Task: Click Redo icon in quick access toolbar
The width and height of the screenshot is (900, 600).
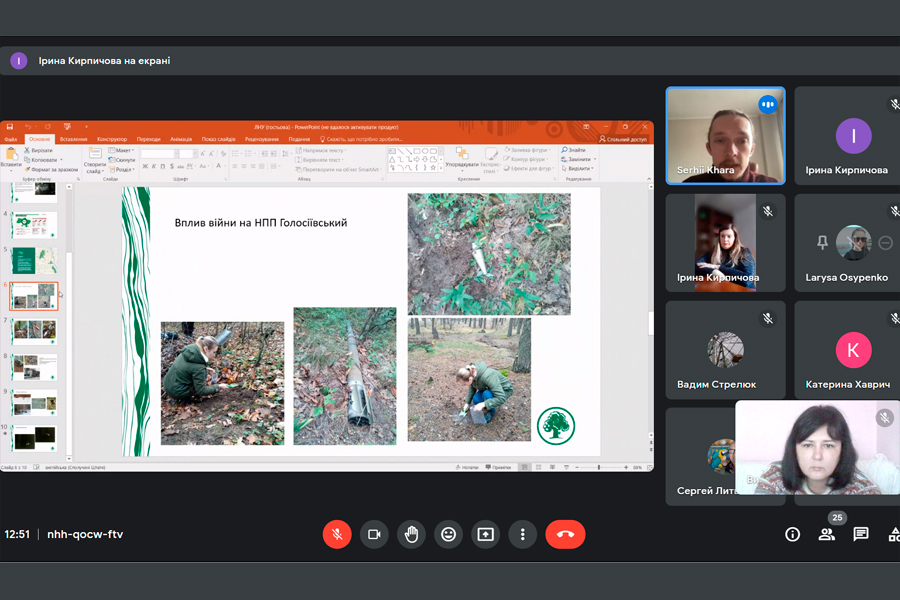Action: [x=48, y=126]
